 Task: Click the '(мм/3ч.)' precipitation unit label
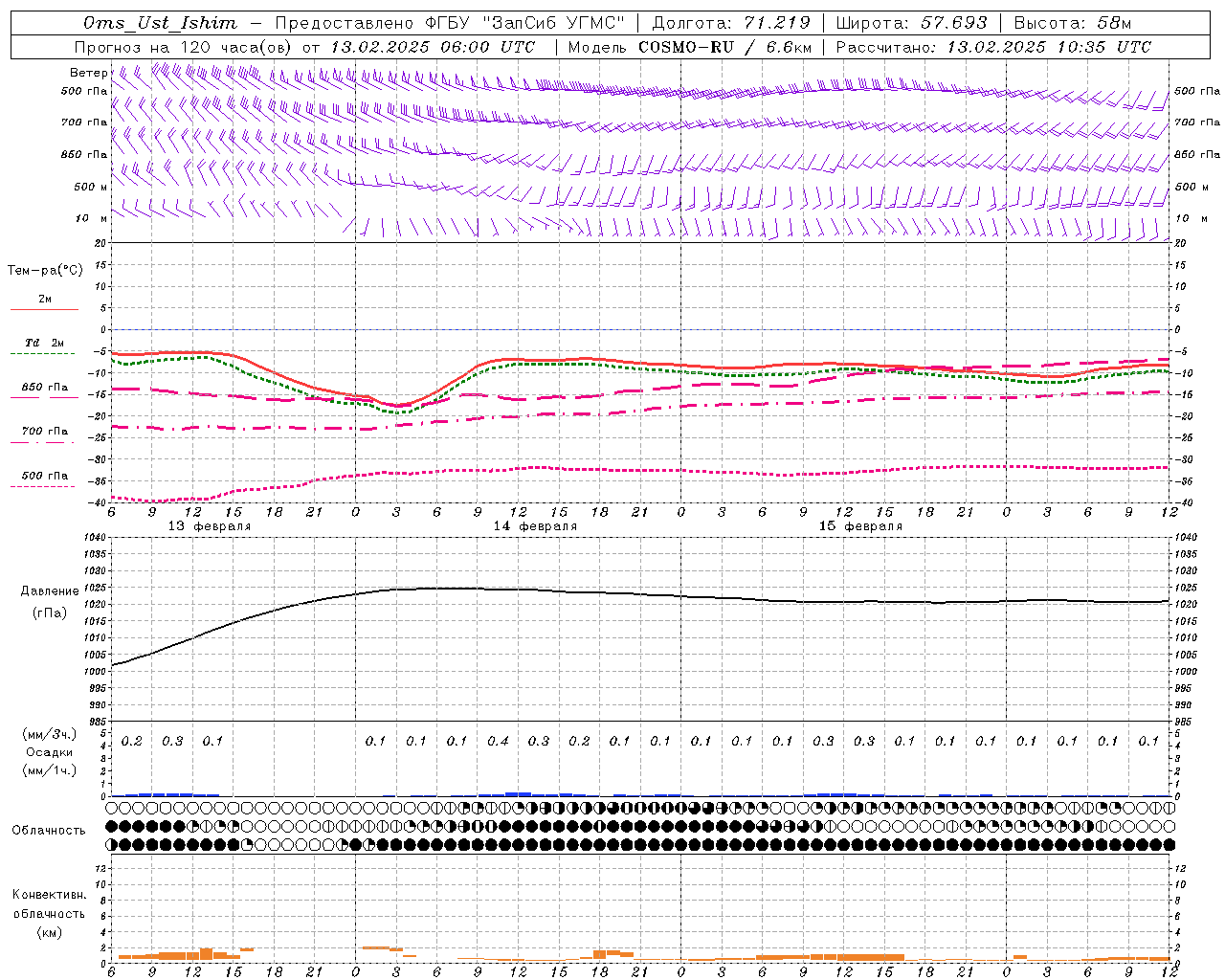[x=50, y=734]
